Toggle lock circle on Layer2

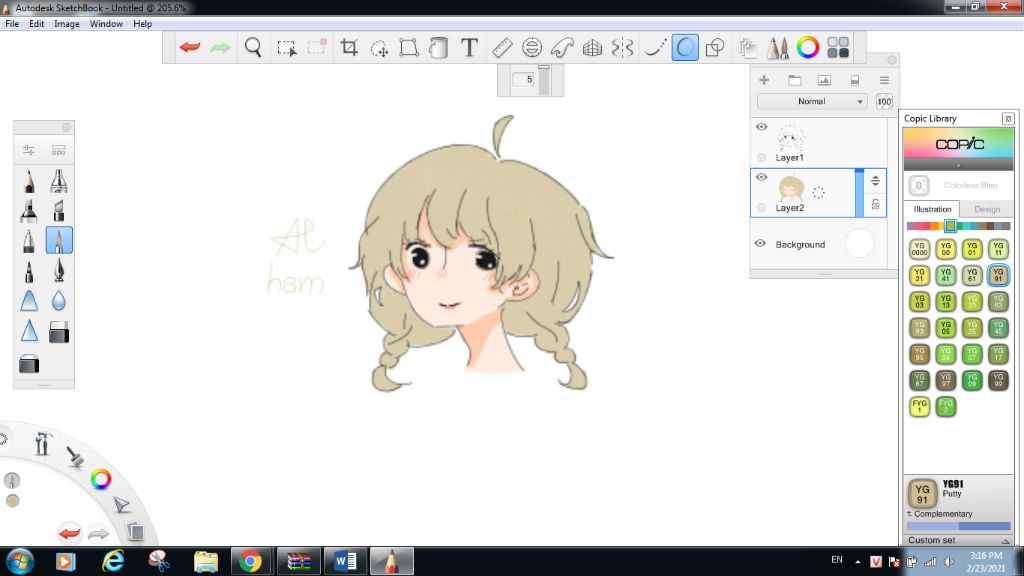pyautogui.click(x=761, y=208)
